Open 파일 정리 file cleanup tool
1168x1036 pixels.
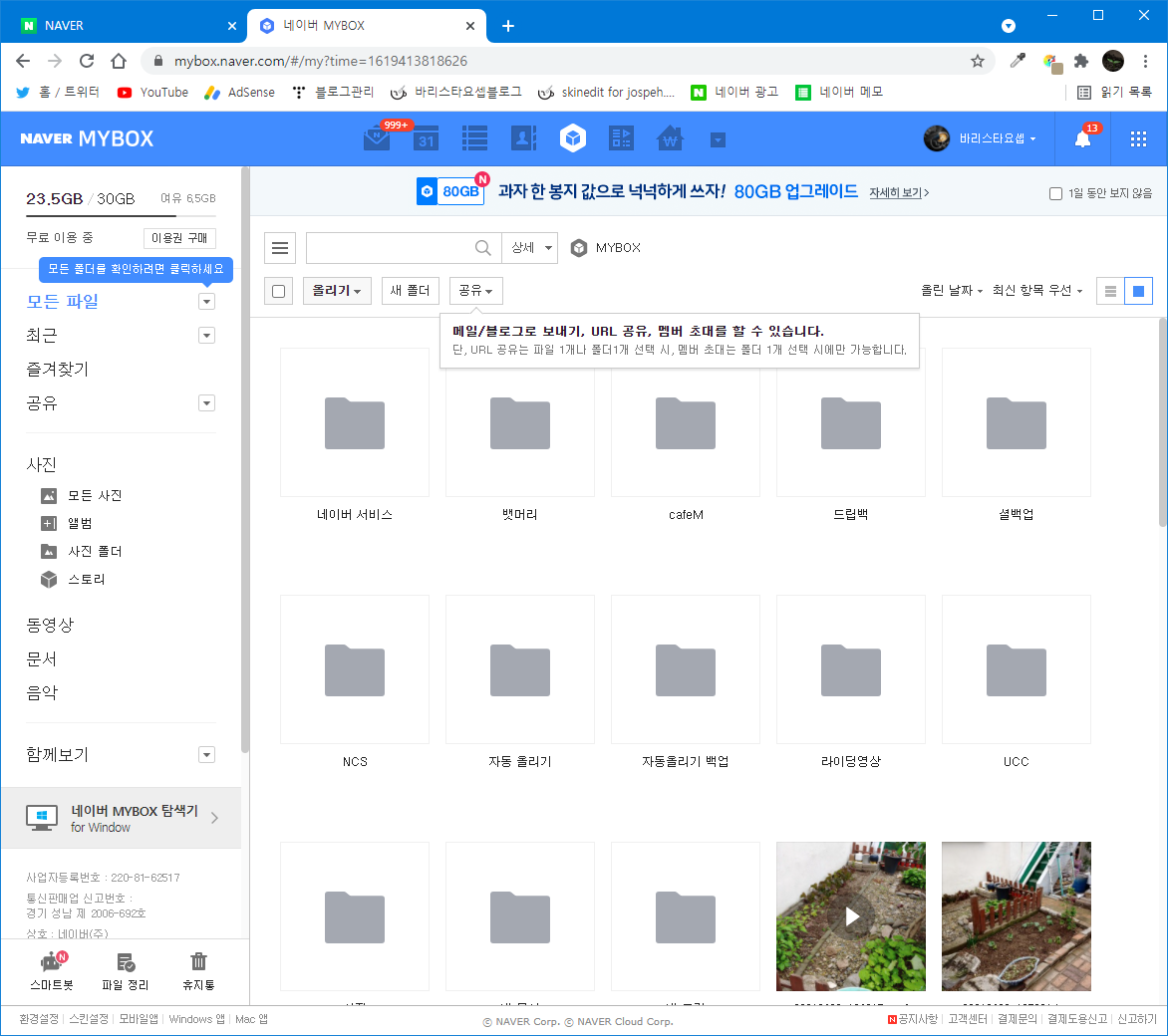(126, 971)
